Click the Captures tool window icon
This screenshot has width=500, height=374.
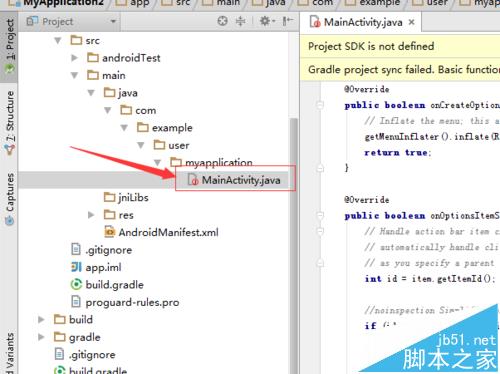9,220
